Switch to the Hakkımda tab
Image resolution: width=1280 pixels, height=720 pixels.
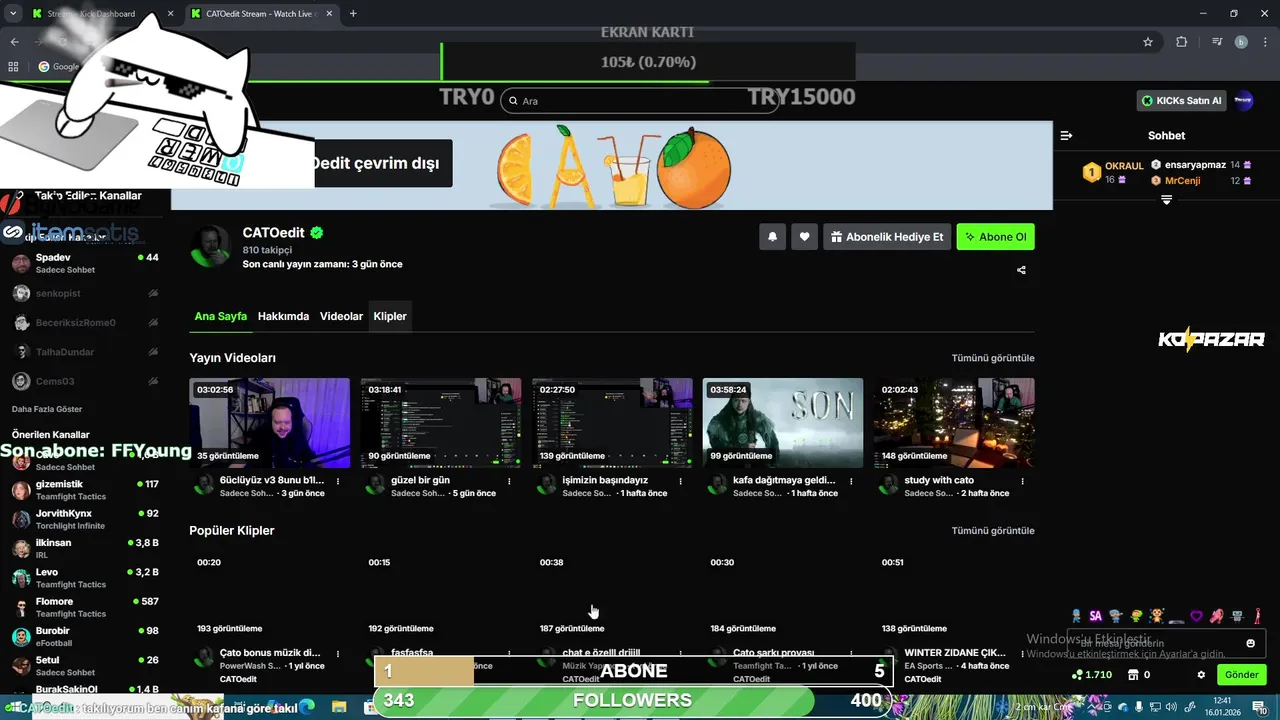[x=283, y=316]
